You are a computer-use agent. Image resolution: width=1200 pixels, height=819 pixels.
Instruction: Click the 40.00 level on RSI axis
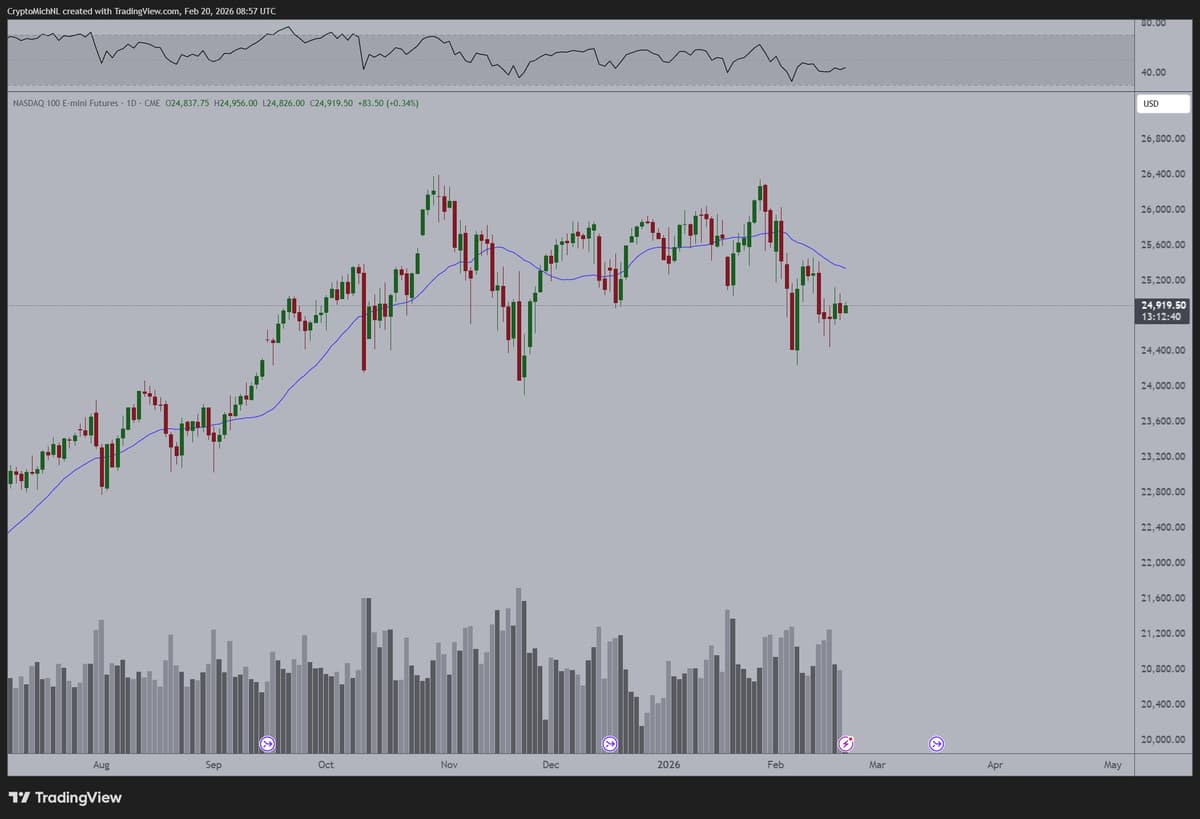tap(1154, 72)
